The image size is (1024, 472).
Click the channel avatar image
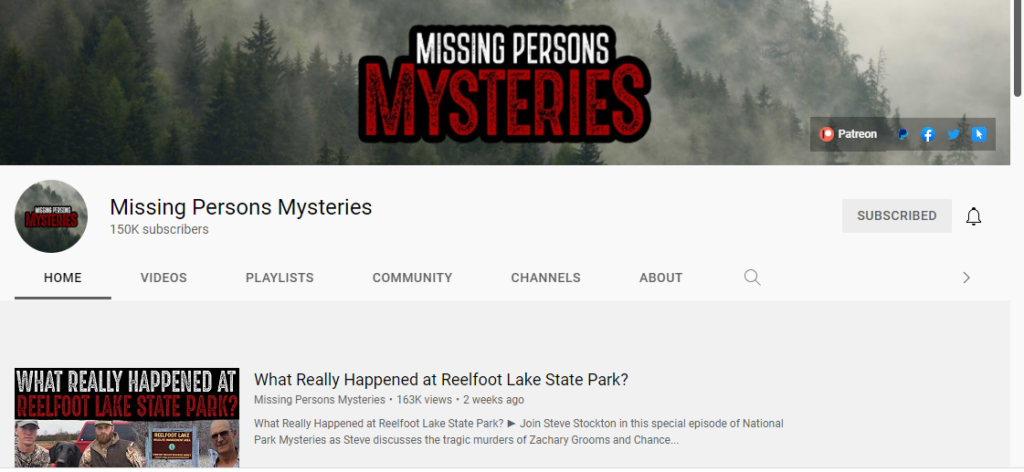pyautogui.click(x=51, y=216)
